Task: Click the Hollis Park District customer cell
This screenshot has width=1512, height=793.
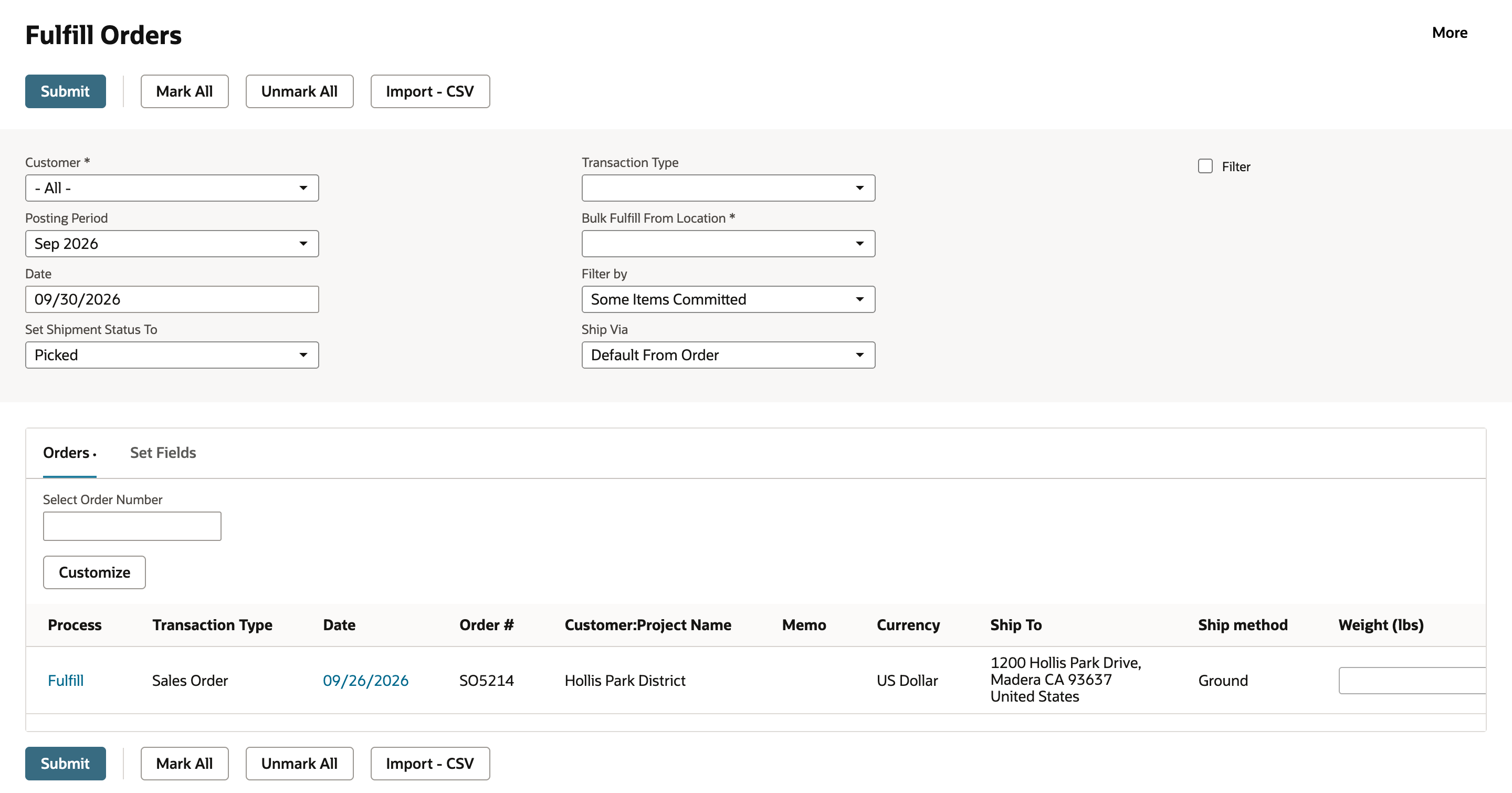Action: (625, 680)
